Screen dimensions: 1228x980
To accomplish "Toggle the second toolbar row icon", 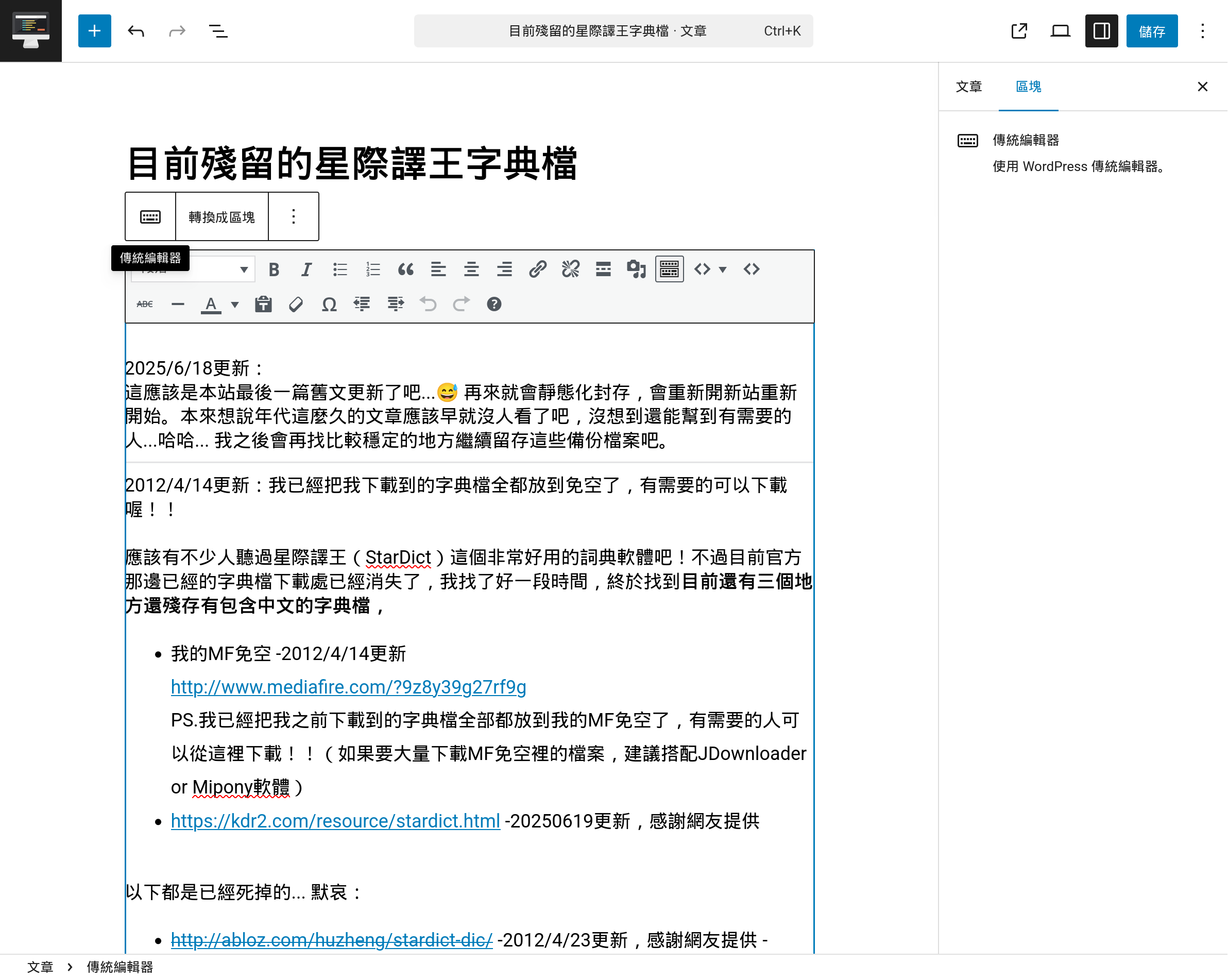I will (669, 269).
